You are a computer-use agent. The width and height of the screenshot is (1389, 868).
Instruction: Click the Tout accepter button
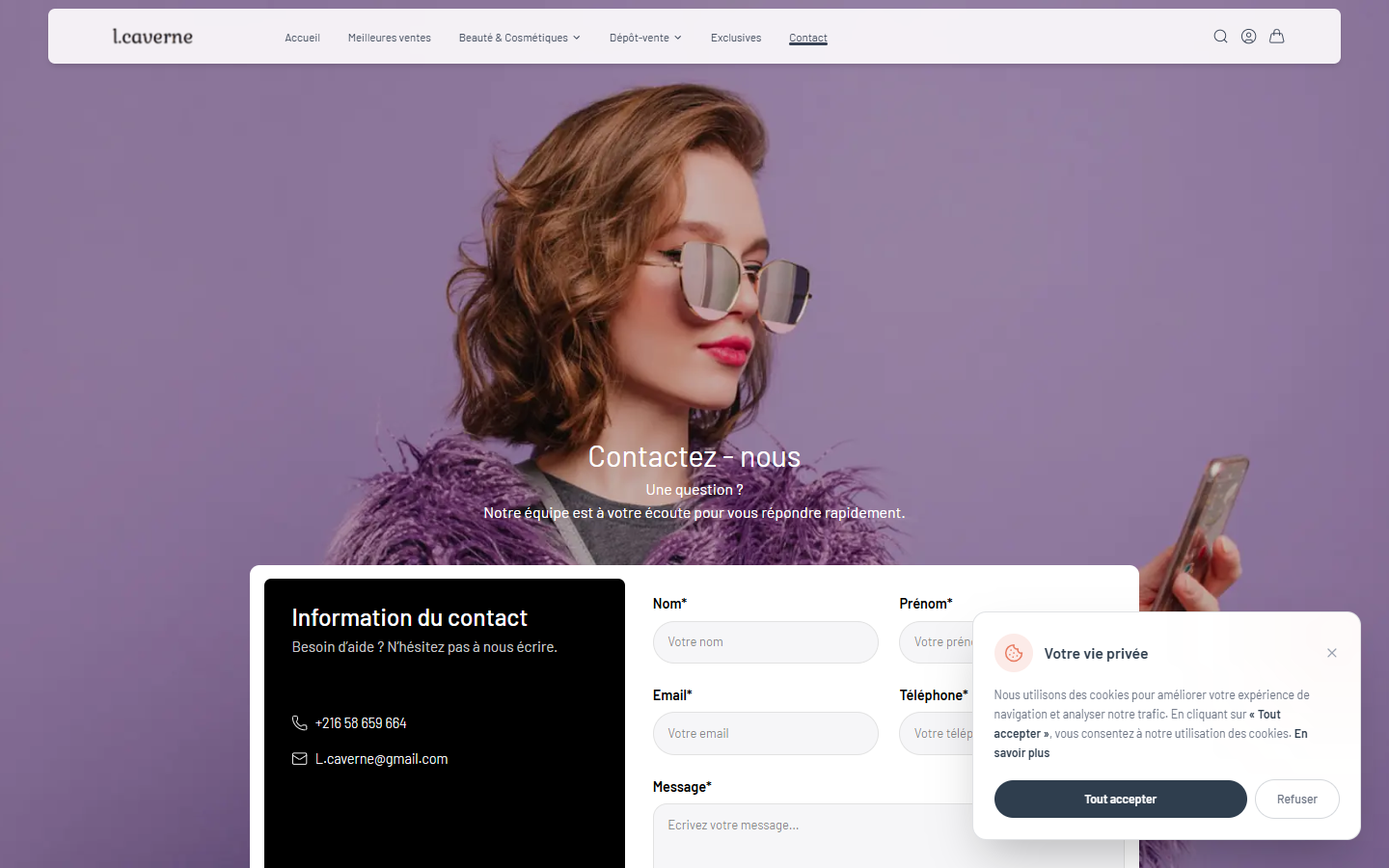coord(1120,799)
